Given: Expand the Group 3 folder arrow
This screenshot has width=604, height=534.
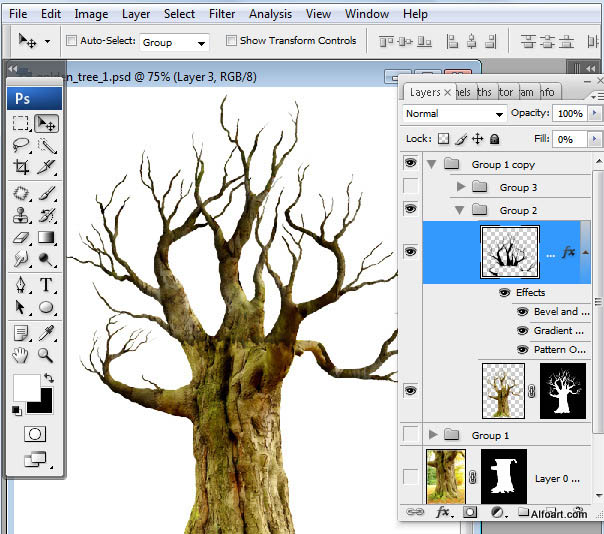Looking at the screenshot, I should click(x=460, y=187).
